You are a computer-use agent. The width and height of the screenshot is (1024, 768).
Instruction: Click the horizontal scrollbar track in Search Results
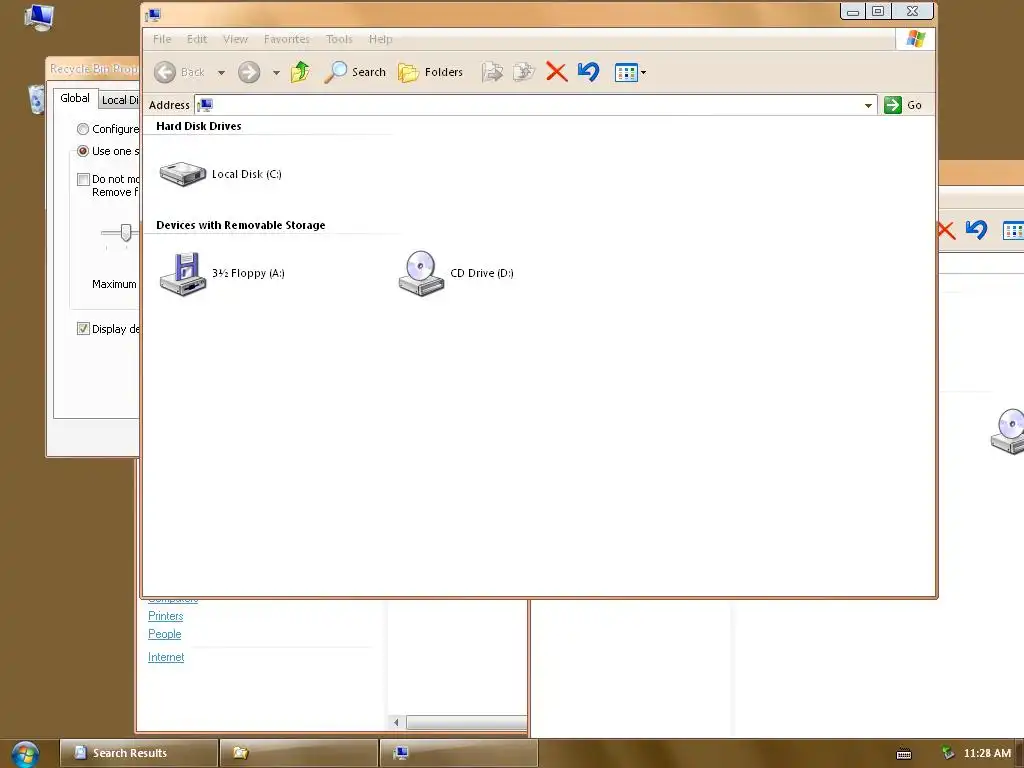[x=467, y=722]
